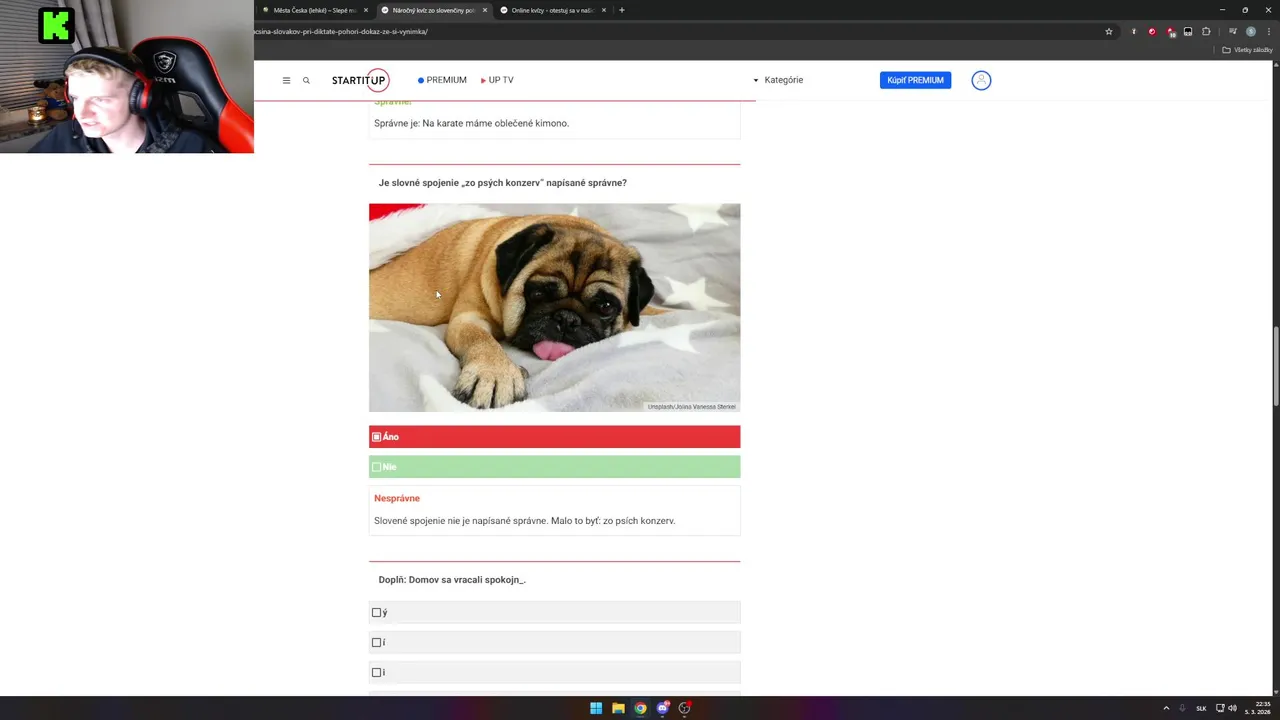Check the 'í' answer option

(377, 643)
